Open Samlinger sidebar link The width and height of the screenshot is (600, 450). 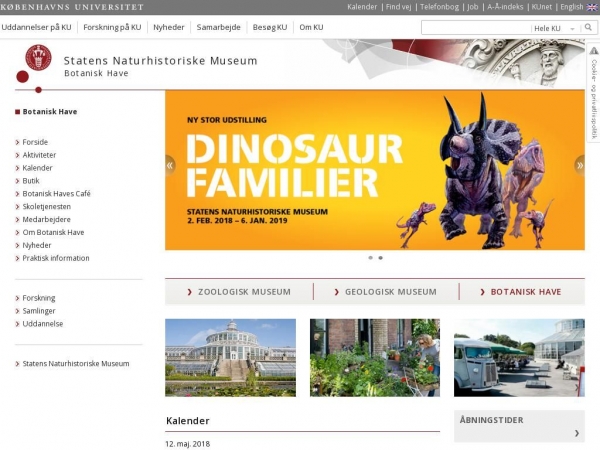(39, 311)
